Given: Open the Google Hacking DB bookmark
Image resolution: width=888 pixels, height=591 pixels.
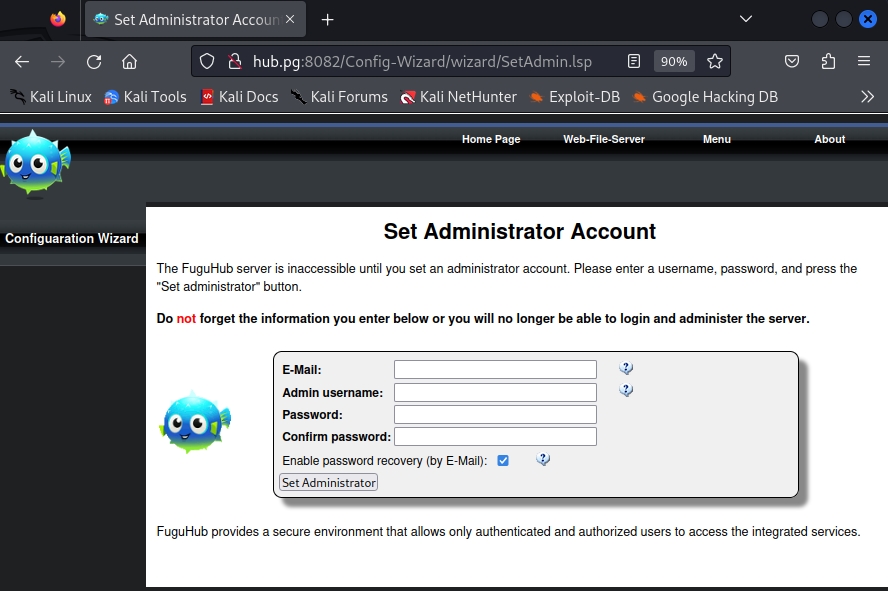Looking at the screenshot, I should [705, 97].
